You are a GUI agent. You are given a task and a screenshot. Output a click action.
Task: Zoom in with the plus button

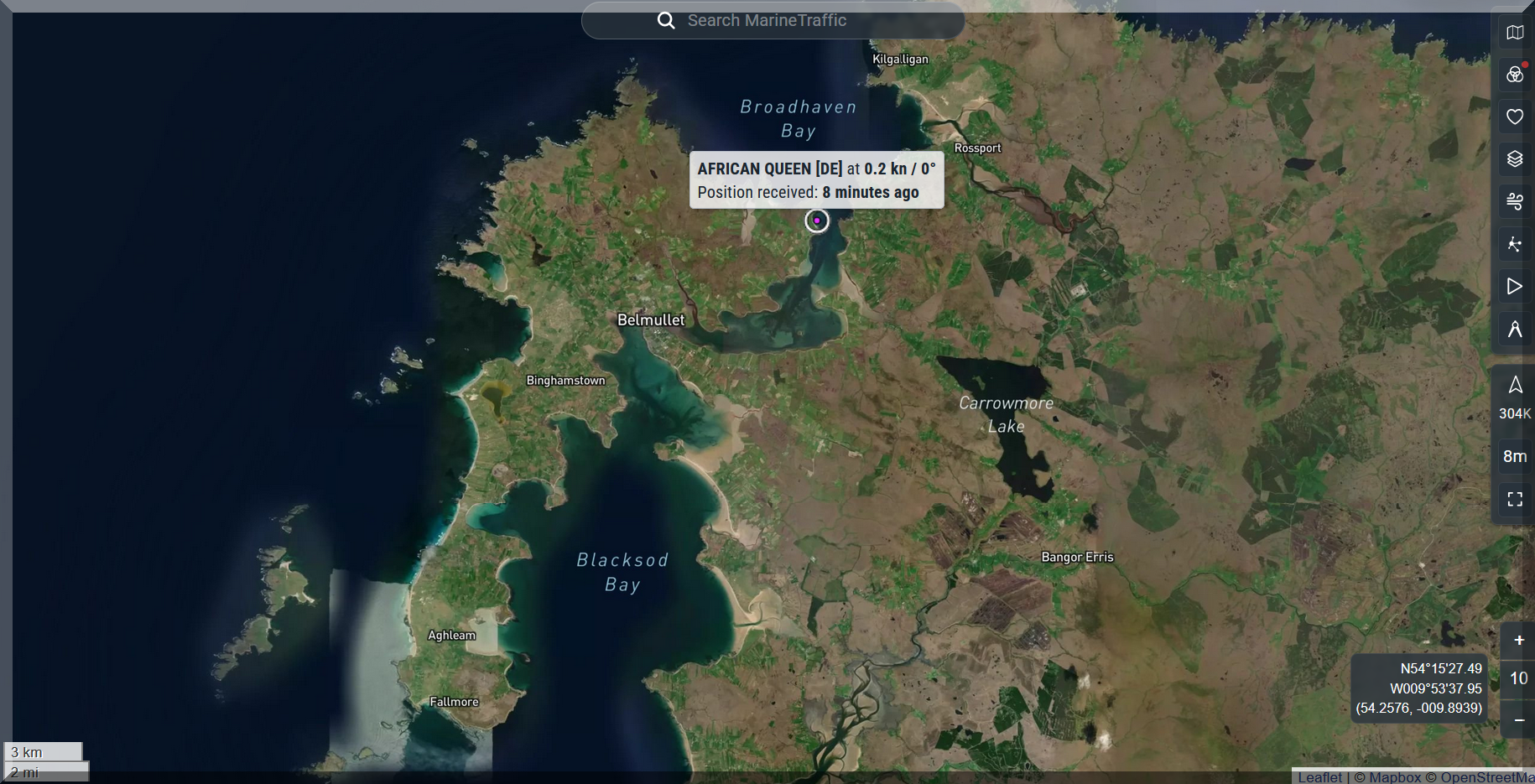click(x=1518, y=641)
